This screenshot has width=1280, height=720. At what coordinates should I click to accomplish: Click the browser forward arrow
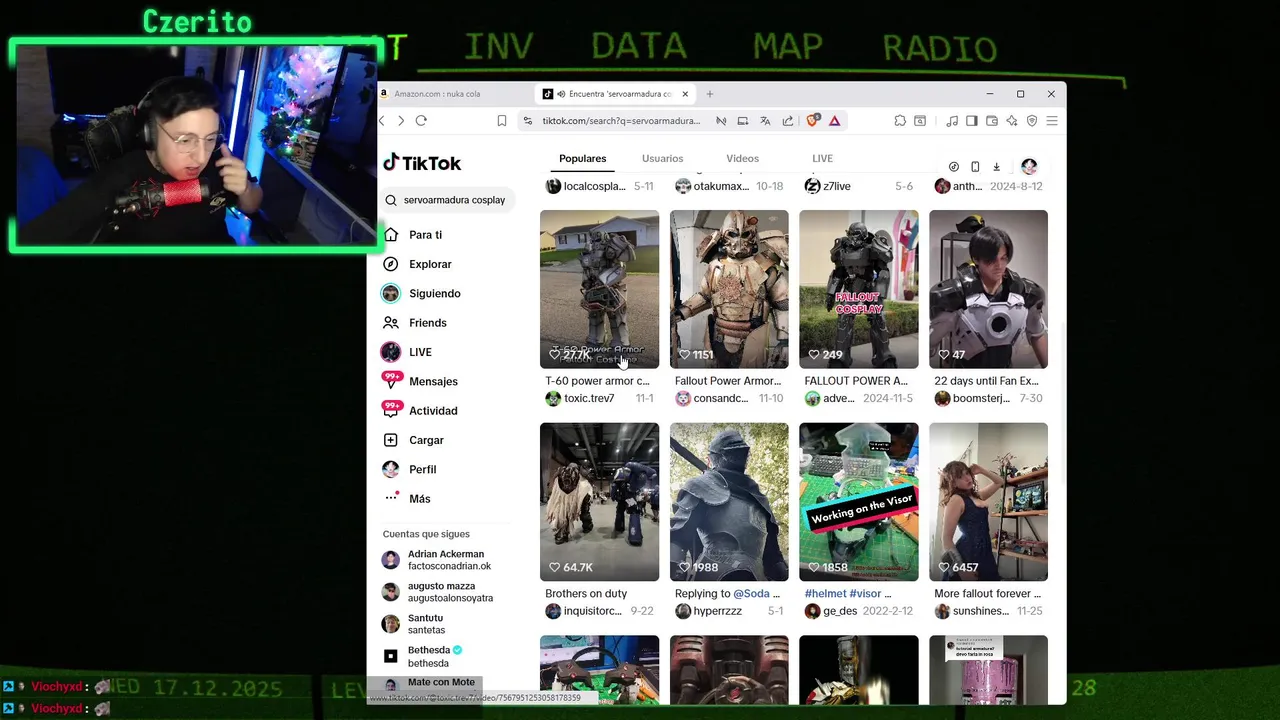pyautogui.click(x=401, y=121)
